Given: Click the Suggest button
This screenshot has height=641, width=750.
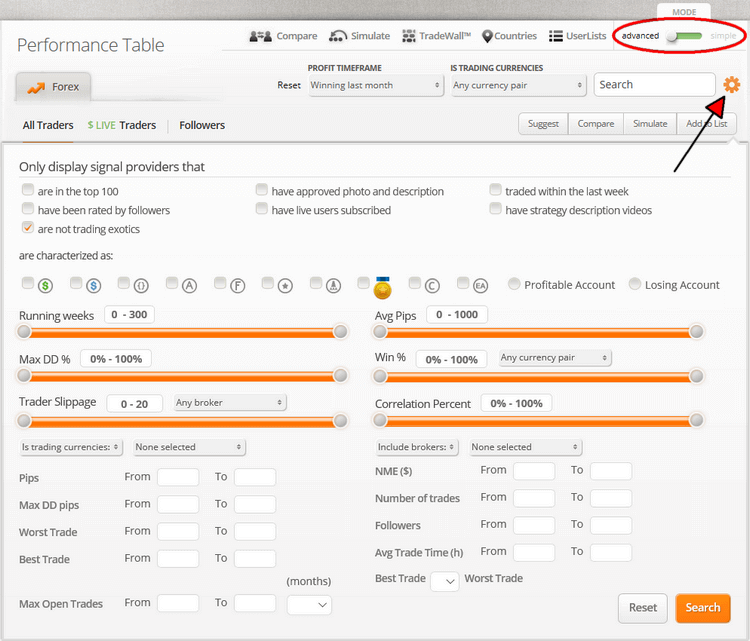Looking at the screenshot, I should [543, 124].
